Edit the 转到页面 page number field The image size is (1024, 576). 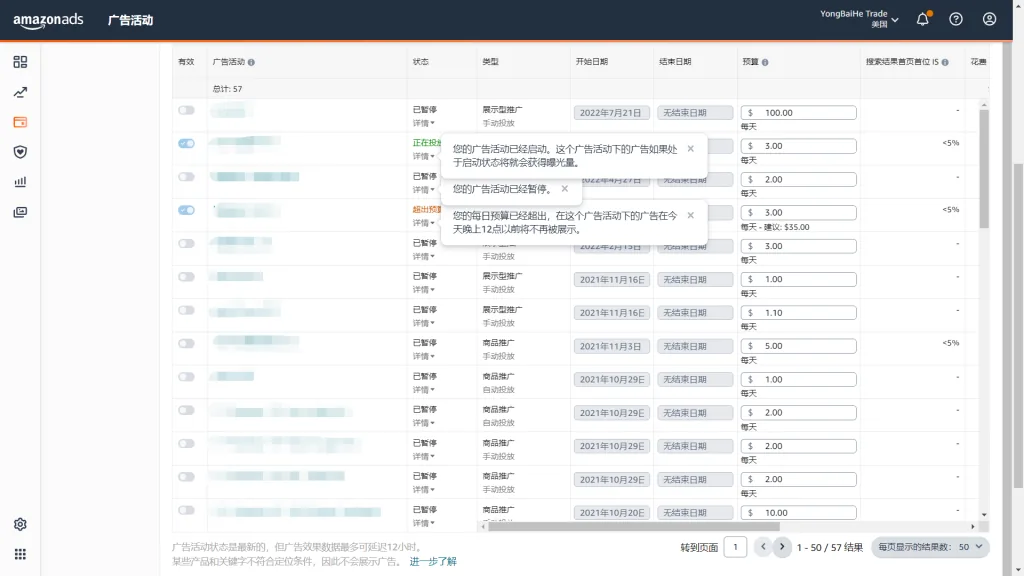pos(735,547)
